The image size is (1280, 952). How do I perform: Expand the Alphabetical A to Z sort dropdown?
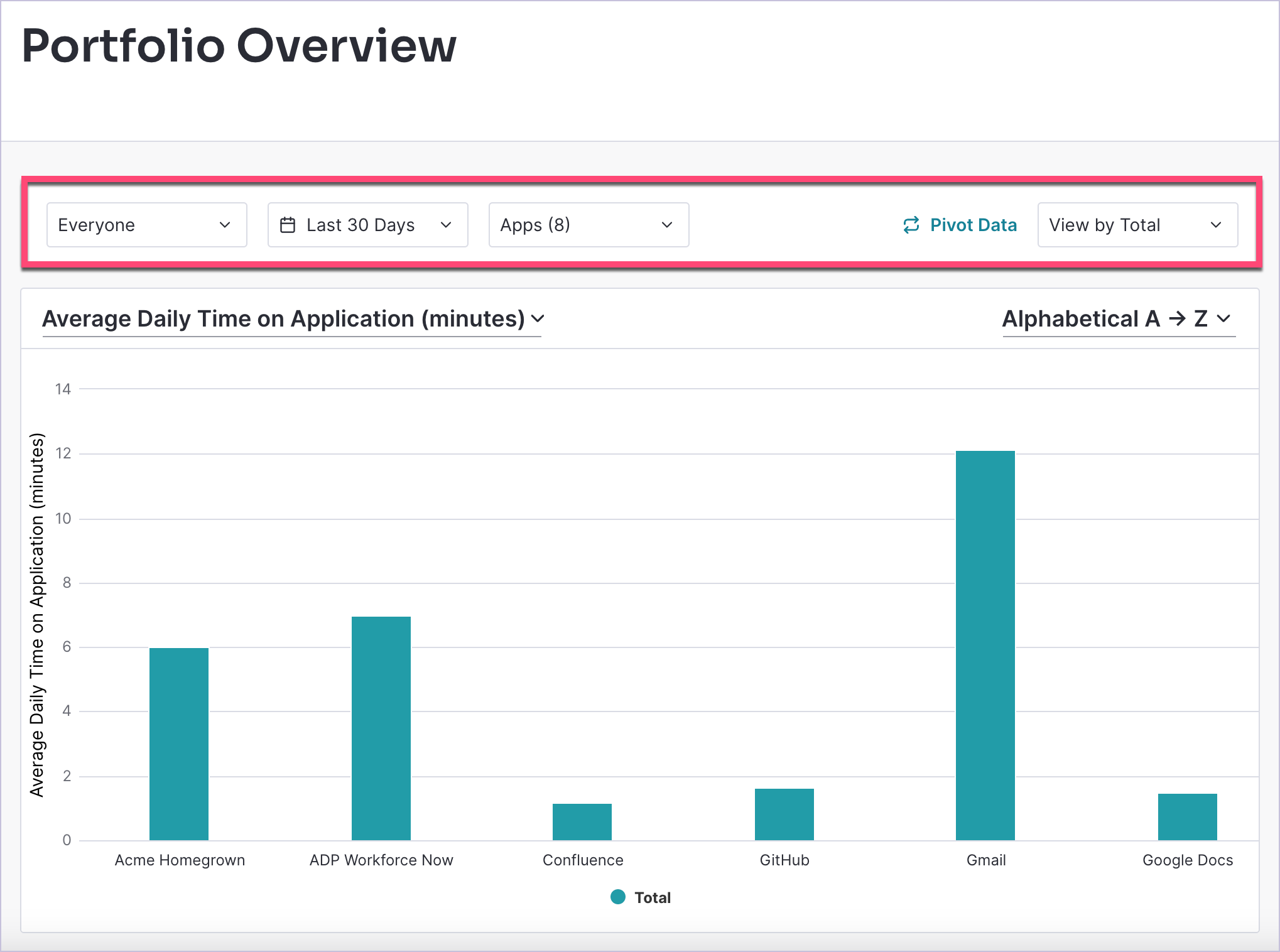pyautogui.click(x=1119, y=318)
